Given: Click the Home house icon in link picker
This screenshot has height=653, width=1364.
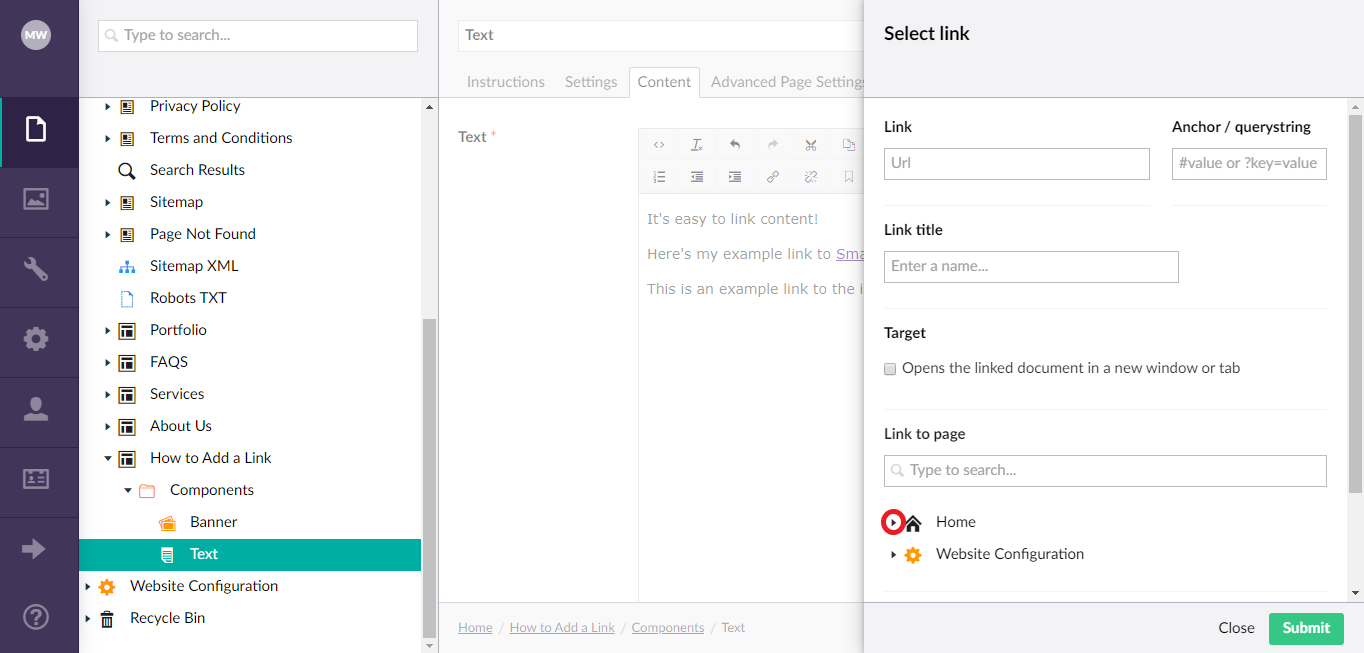Looking at the screenshot, I should (913, 522).
